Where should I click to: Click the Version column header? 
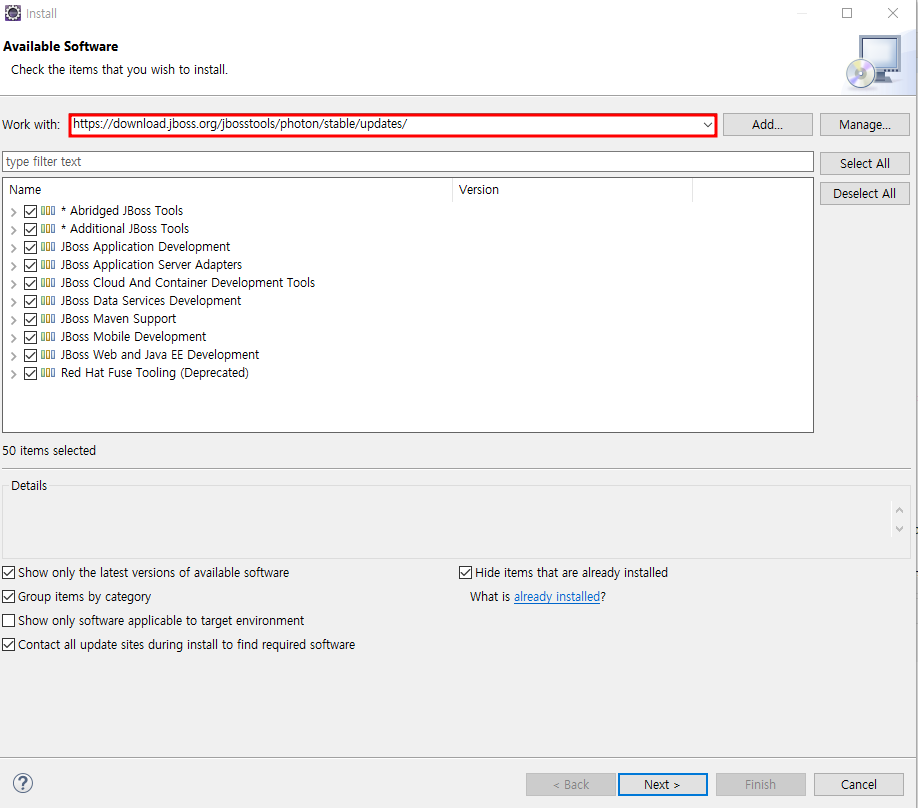pyautogui.click(x=572, y=190)
